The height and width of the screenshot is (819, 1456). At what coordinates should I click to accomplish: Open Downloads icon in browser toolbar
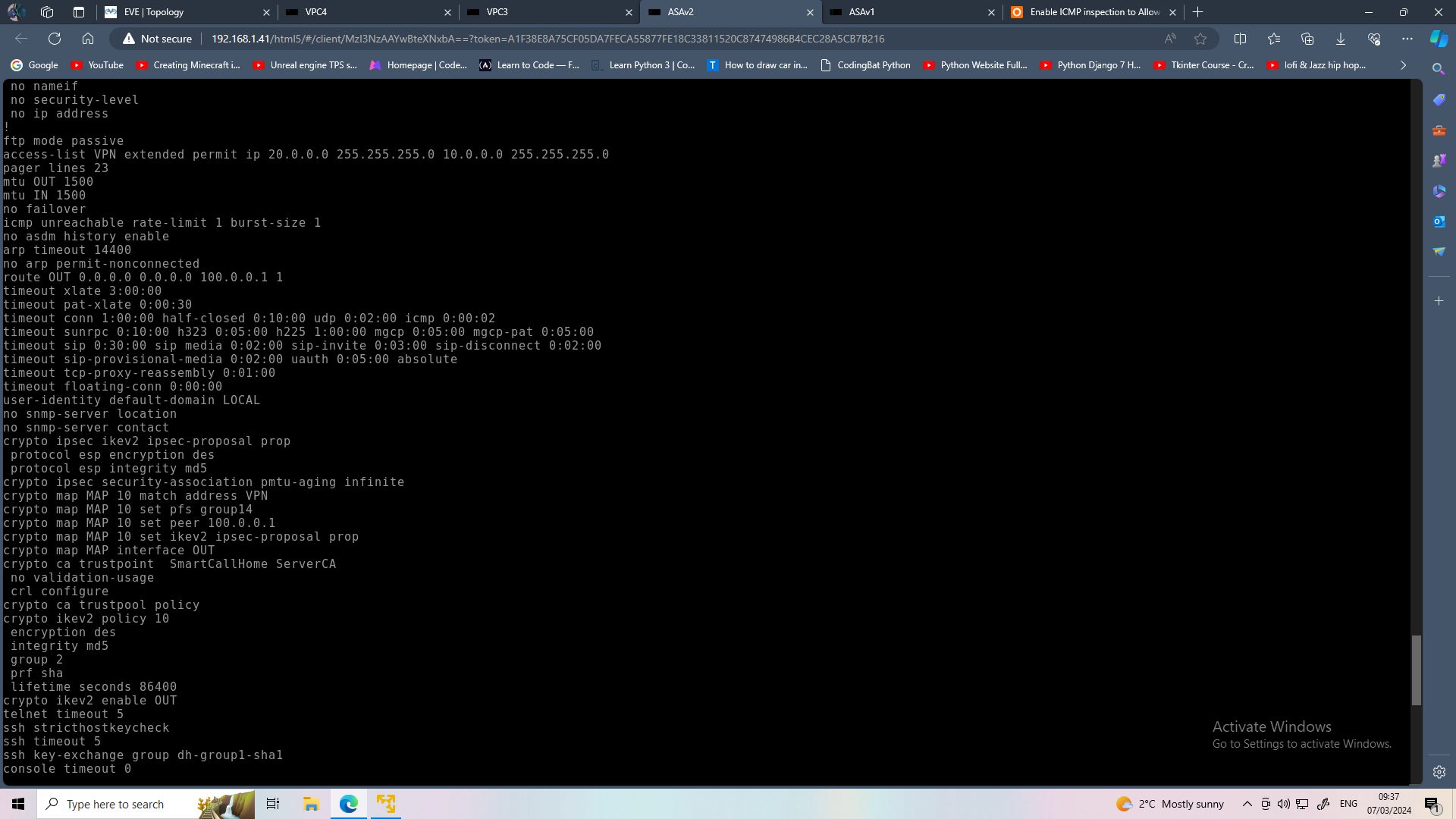[x=1341, y=39]
